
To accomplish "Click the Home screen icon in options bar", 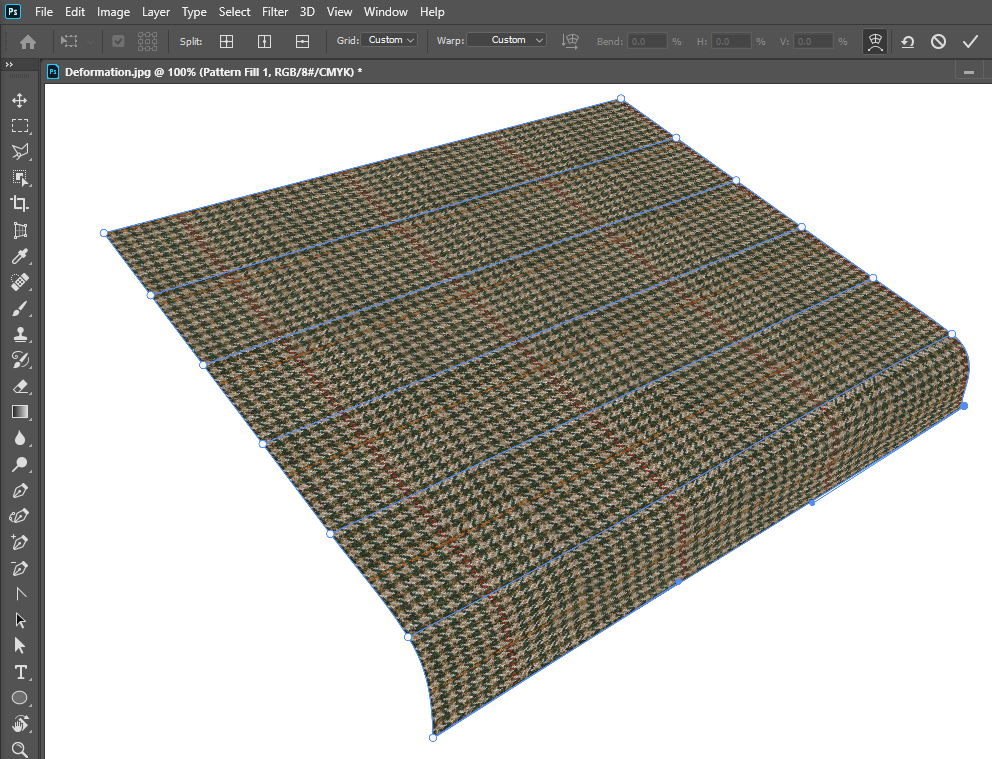I will click(28, 42).
